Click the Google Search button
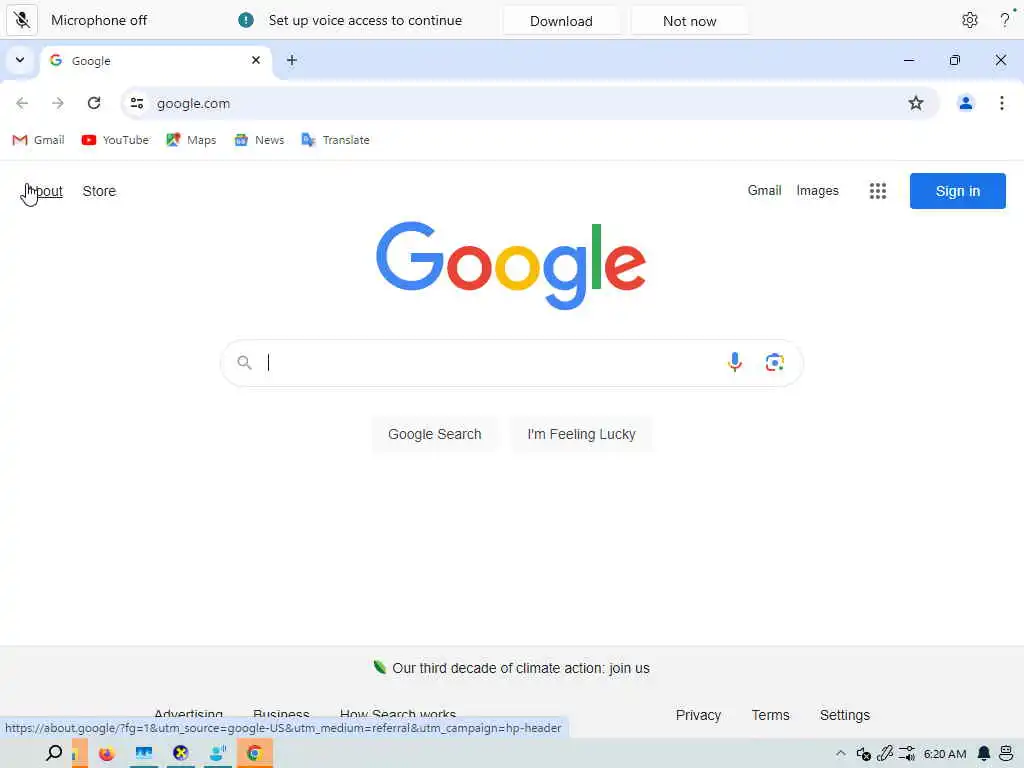 click(434, 434)
